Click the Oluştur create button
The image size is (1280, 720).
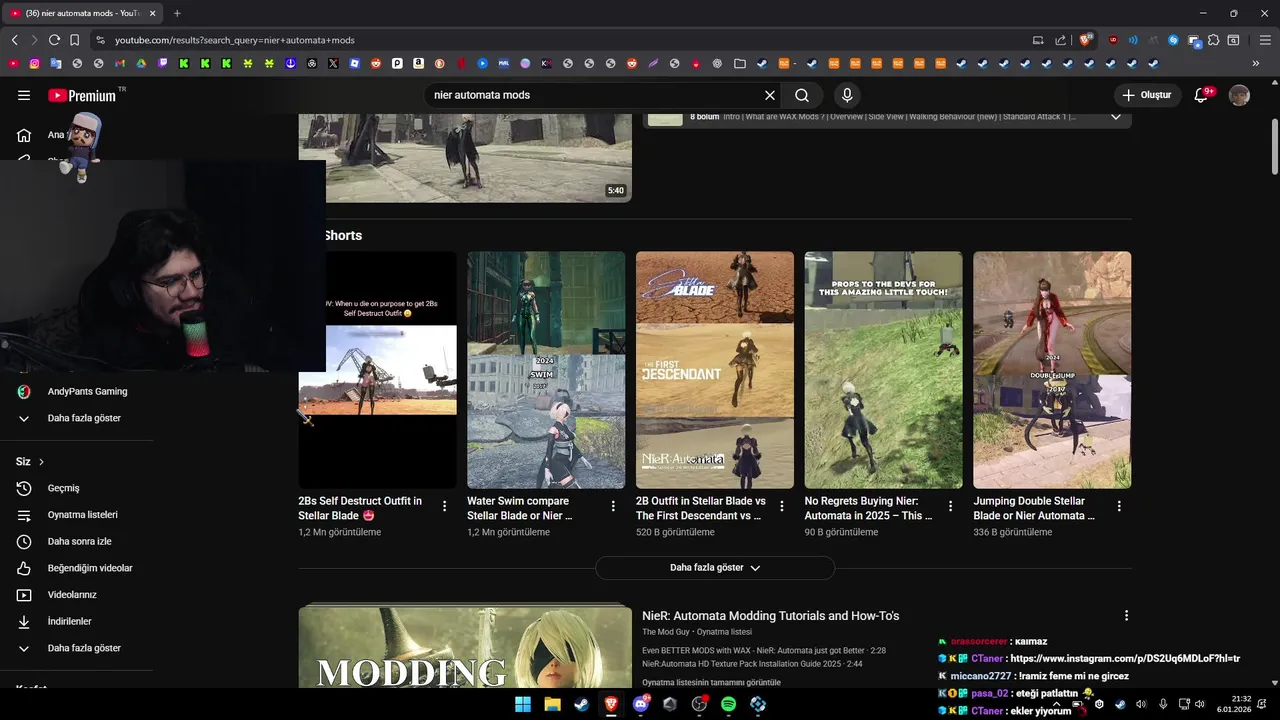1146,95
